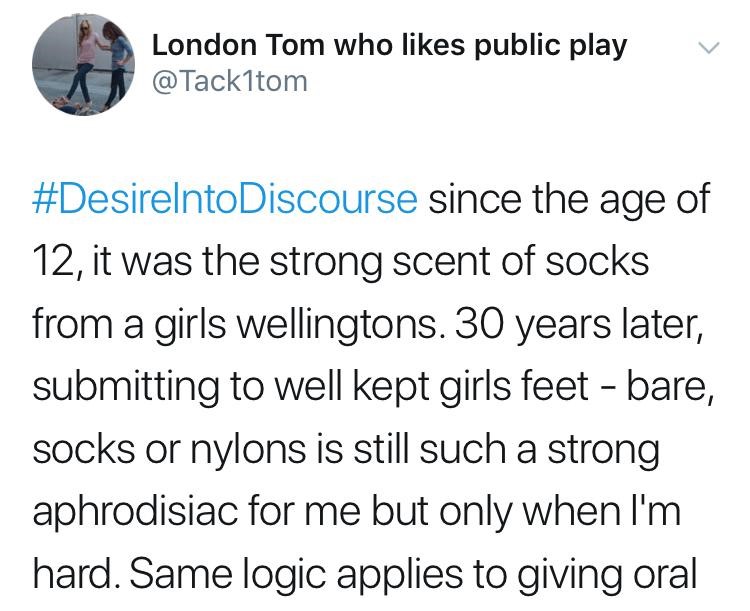Click the tweet line starting 'submitting to'

(x=375, y=386)
